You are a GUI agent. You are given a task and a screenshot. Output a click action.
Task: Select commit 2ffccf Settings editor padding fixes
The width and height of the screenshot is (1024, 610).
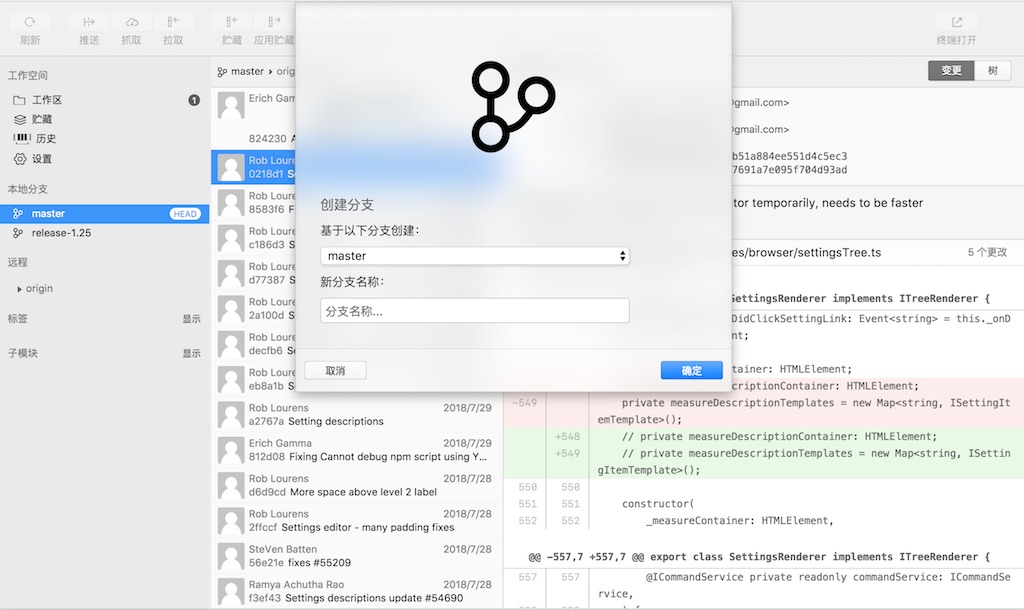click(357, 521)
